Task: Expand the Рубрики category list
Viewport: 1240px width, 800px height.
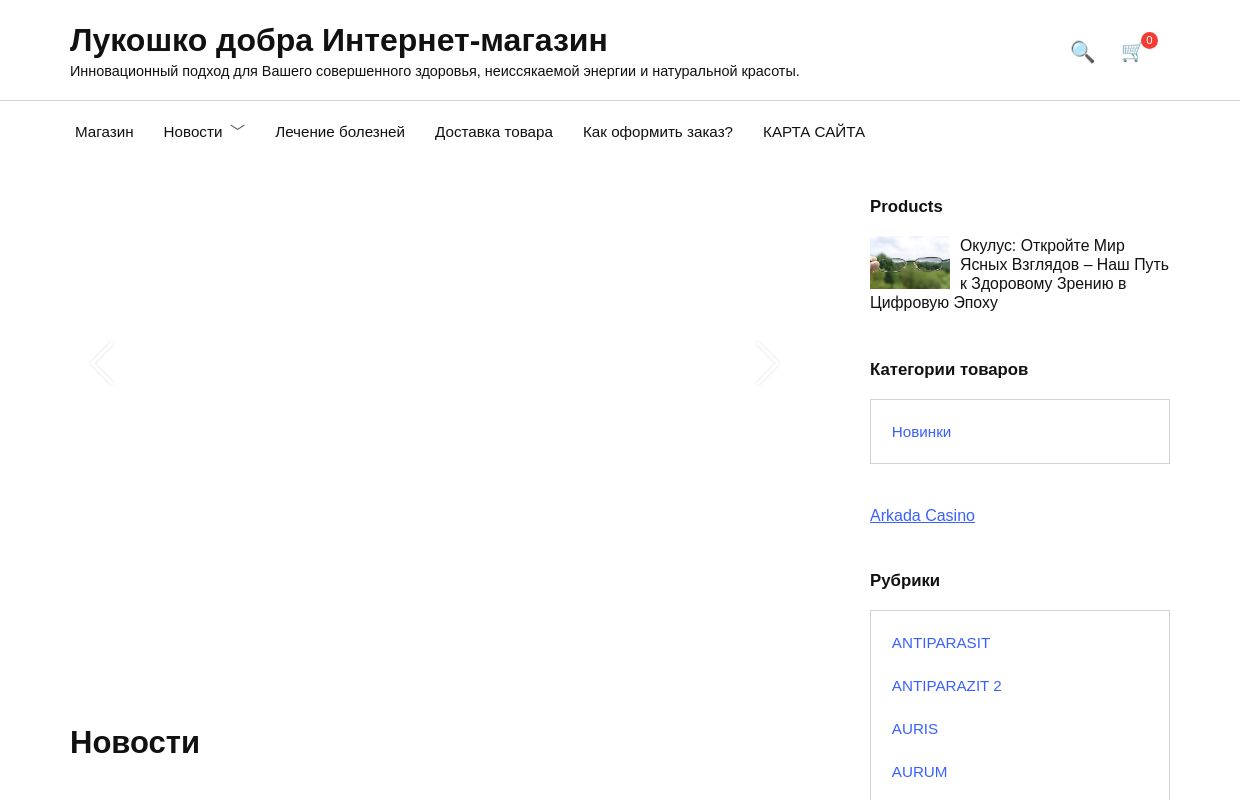Action: (905, 580)
